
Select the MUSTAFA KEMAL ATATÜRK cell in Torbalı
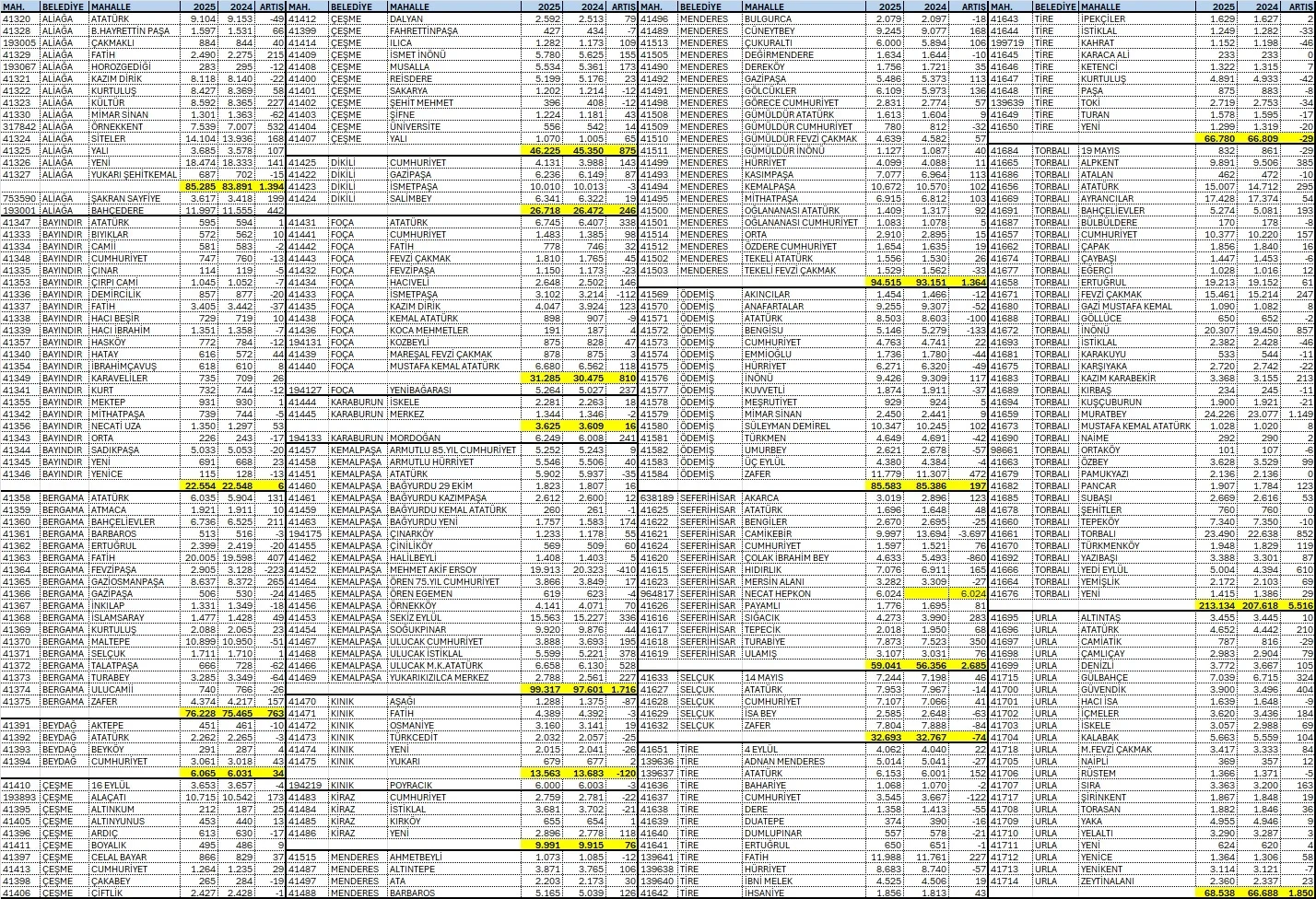1136,426
